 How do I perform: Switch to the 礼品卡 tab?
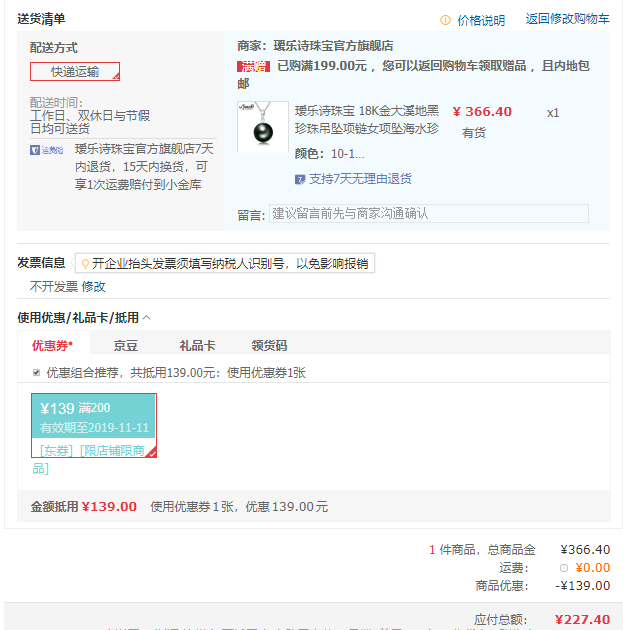click(197, 346)
